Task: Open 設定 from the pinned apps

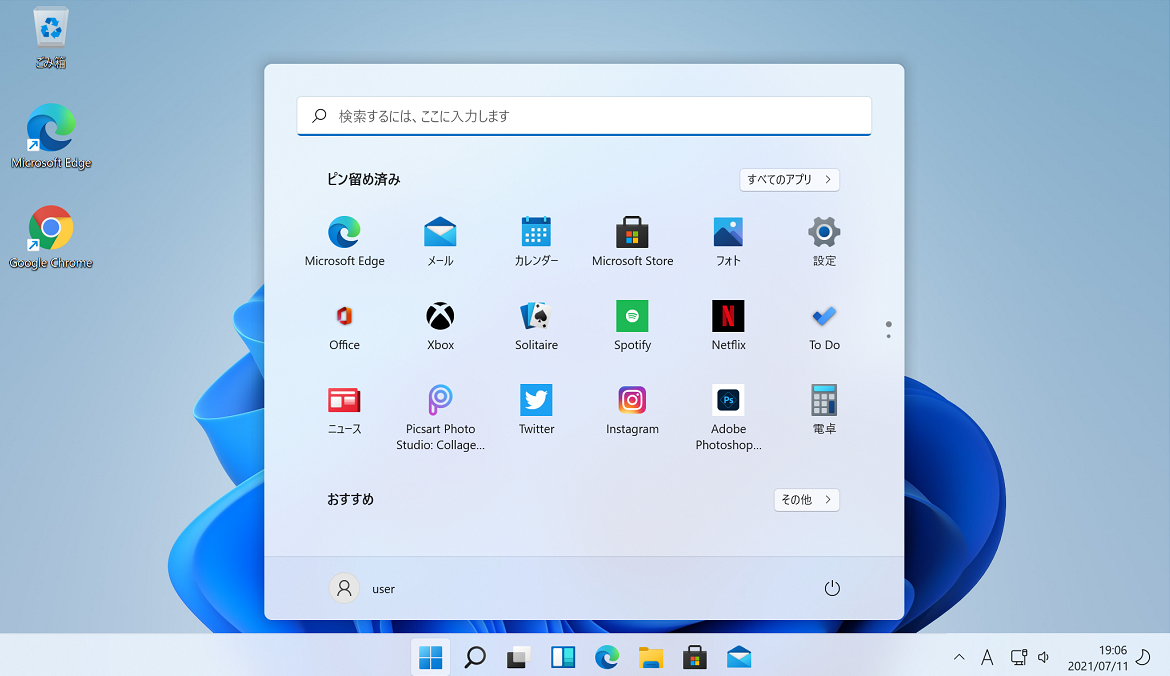Action: (x=824, y=241)
